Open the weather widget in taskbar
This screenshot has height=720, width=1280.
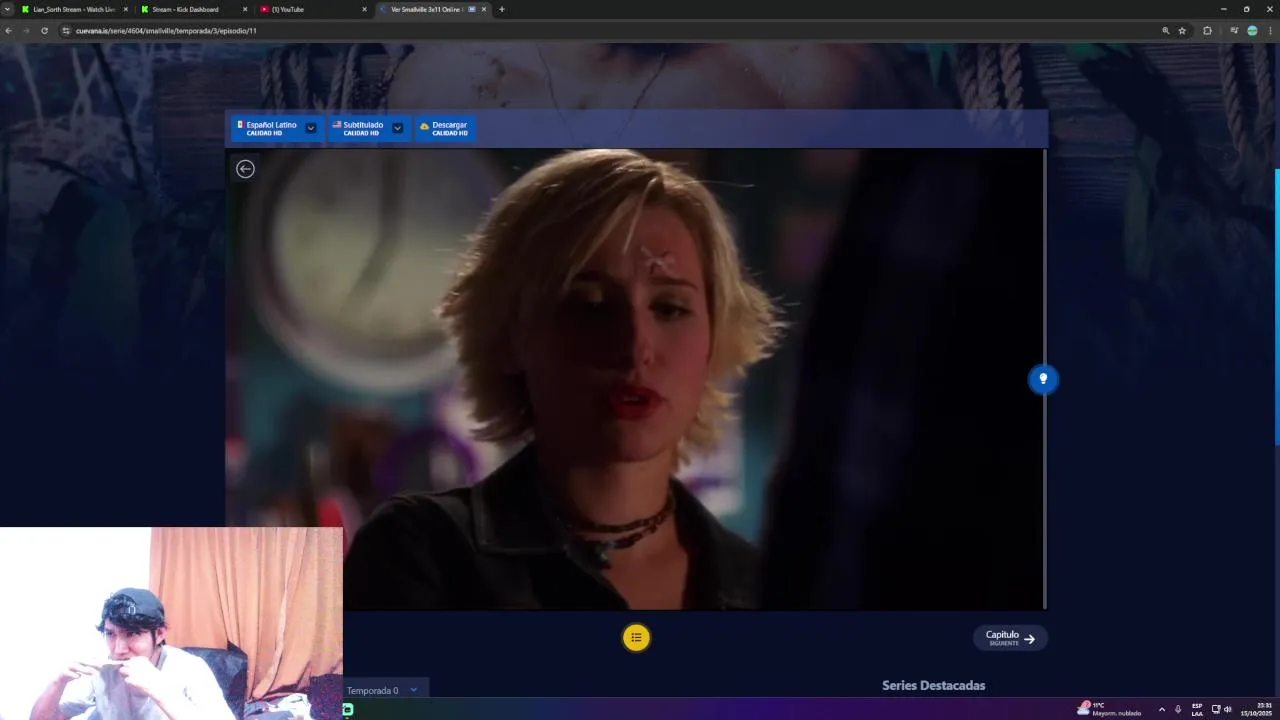pyautogui.click(x=1109, y=708)
